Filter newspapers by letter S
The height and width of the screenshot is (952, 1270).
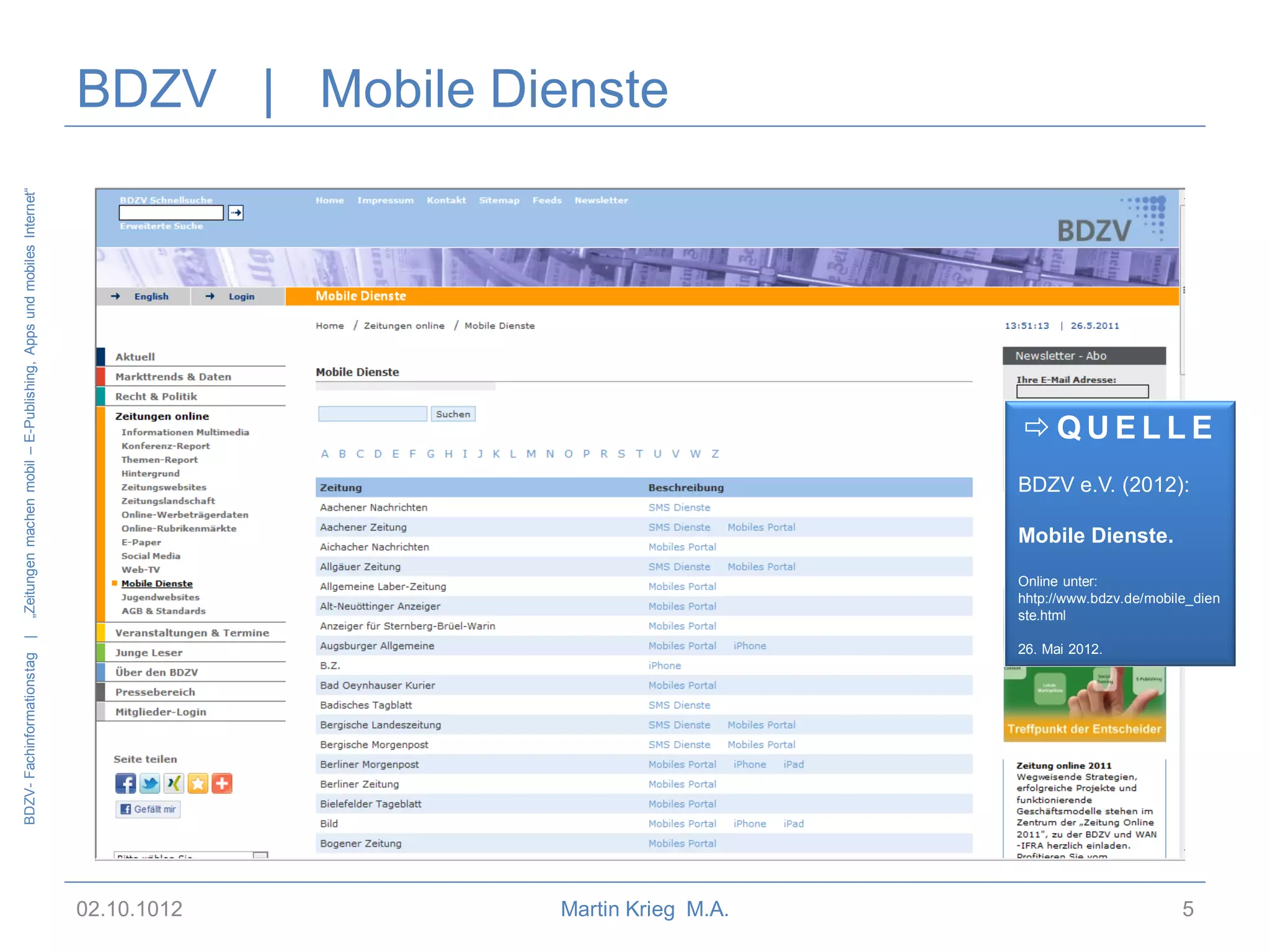[x=621, y=454]
